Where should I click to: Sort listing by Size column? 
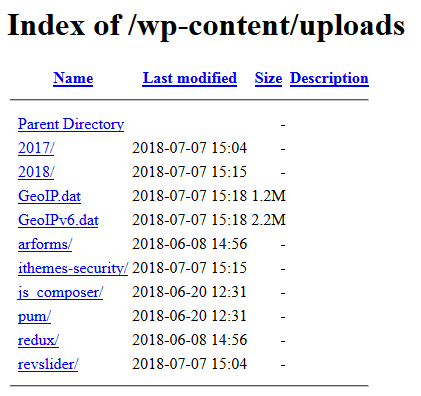click(x=268, y=79)
